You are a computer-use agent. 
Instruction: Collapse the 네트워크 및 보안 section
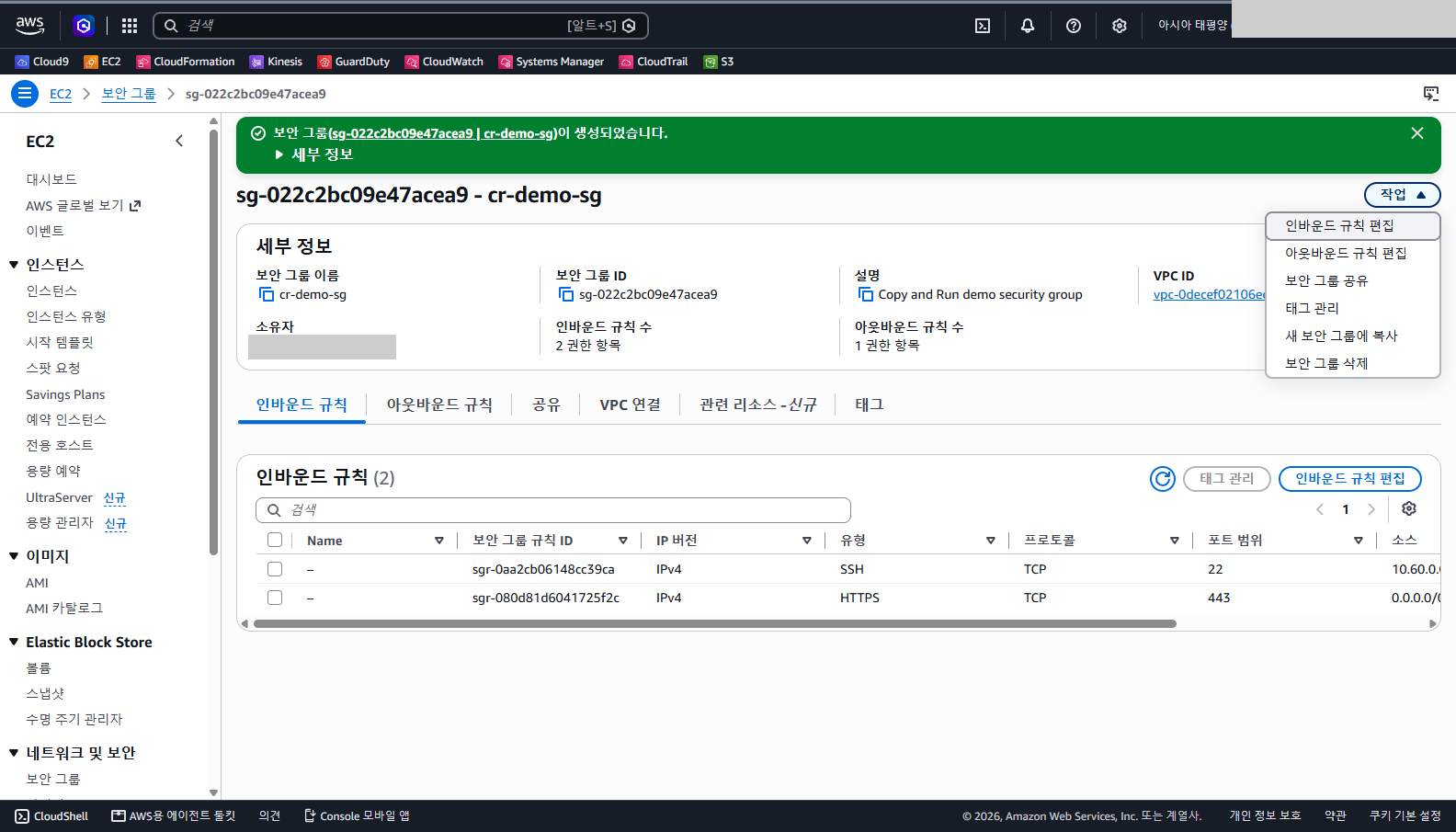(14, 753)
